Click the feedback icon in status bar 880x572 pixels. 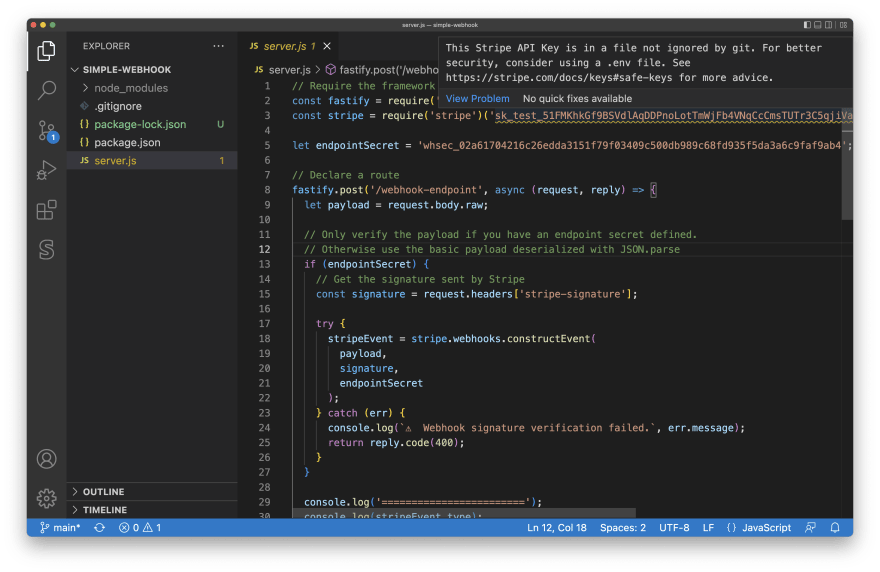[x=810, y=528]
